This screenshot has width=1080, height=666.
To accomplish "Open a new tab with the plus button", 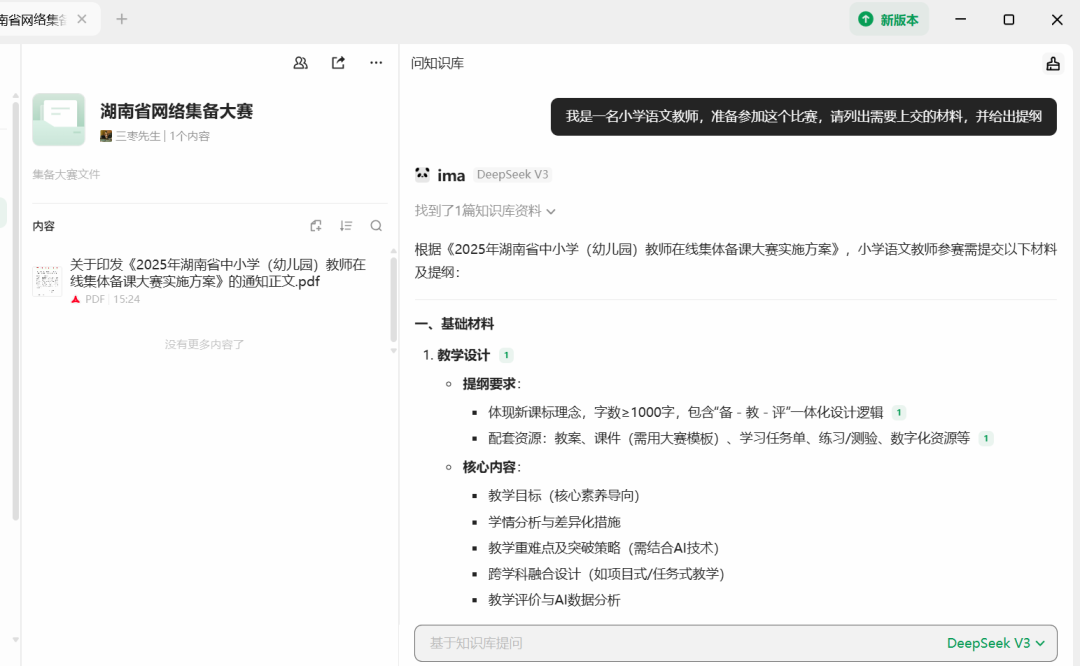I will click(x=121, y=18).
